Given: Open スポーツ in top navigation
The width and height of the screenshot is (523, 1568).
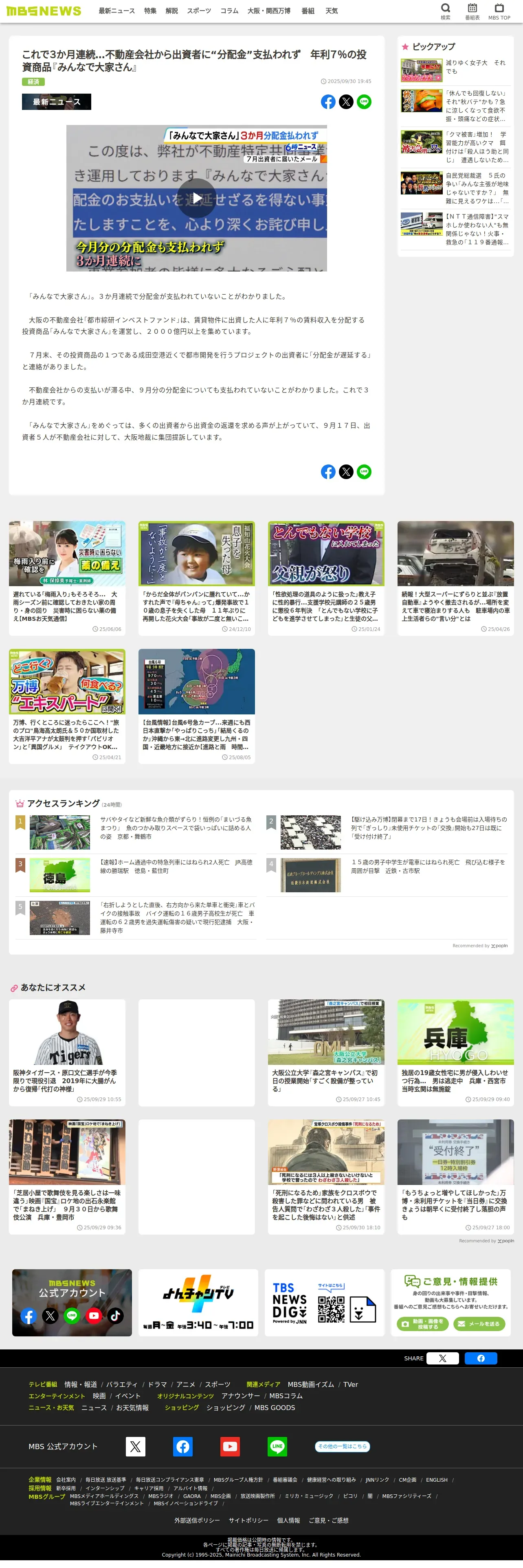Looking at the screenshot, I should [199, 11].
